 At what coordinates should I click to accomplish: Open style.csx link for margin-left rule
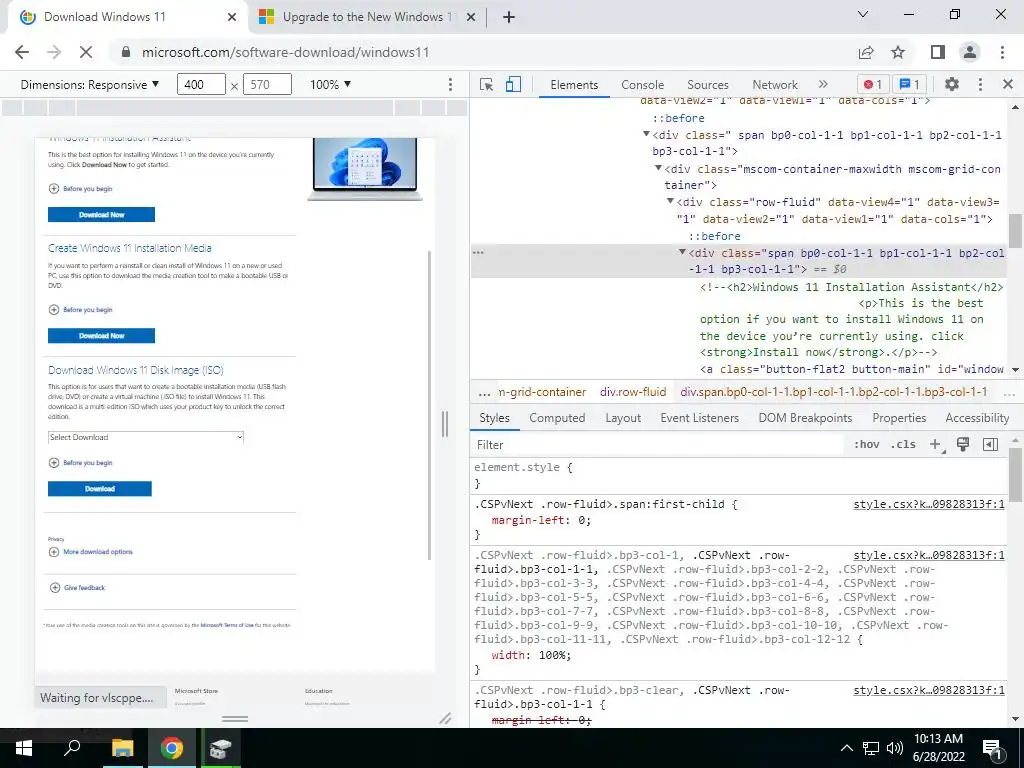(929, 504)
